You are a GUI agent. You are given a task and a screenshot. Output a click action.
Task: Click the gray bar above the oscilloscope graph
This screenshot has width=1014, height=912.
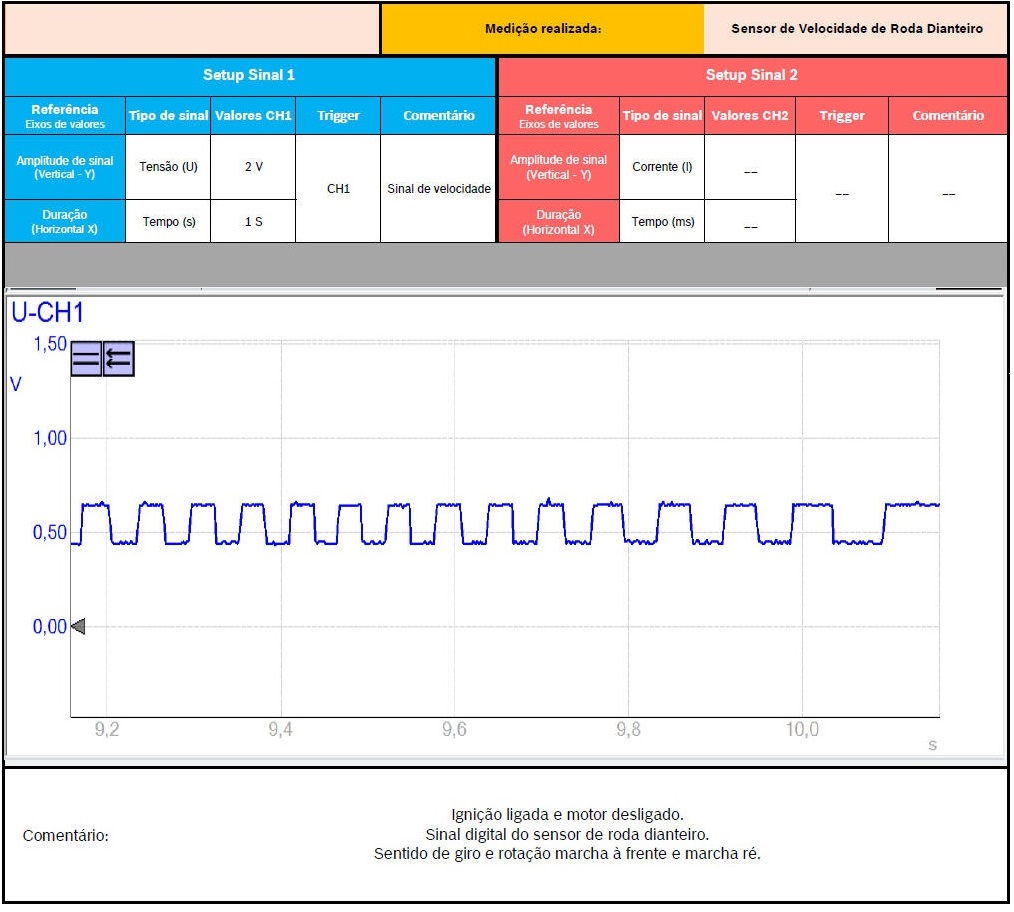(x=505, y=264)
